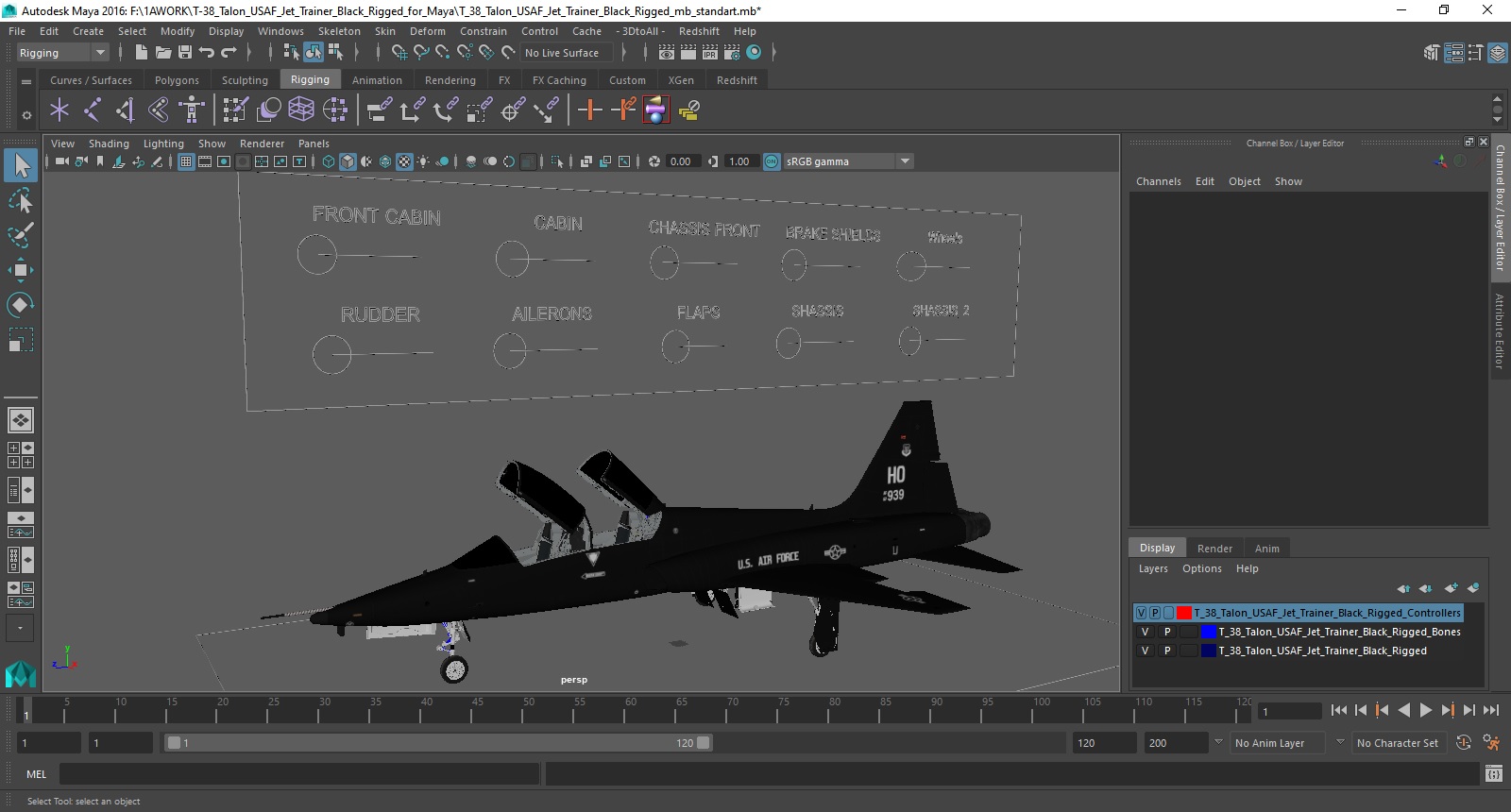Toggle playback P of Rigged_Bones layer
Image resolution: width=1511 pixels, height=812 pixels.
[1167, 632]
